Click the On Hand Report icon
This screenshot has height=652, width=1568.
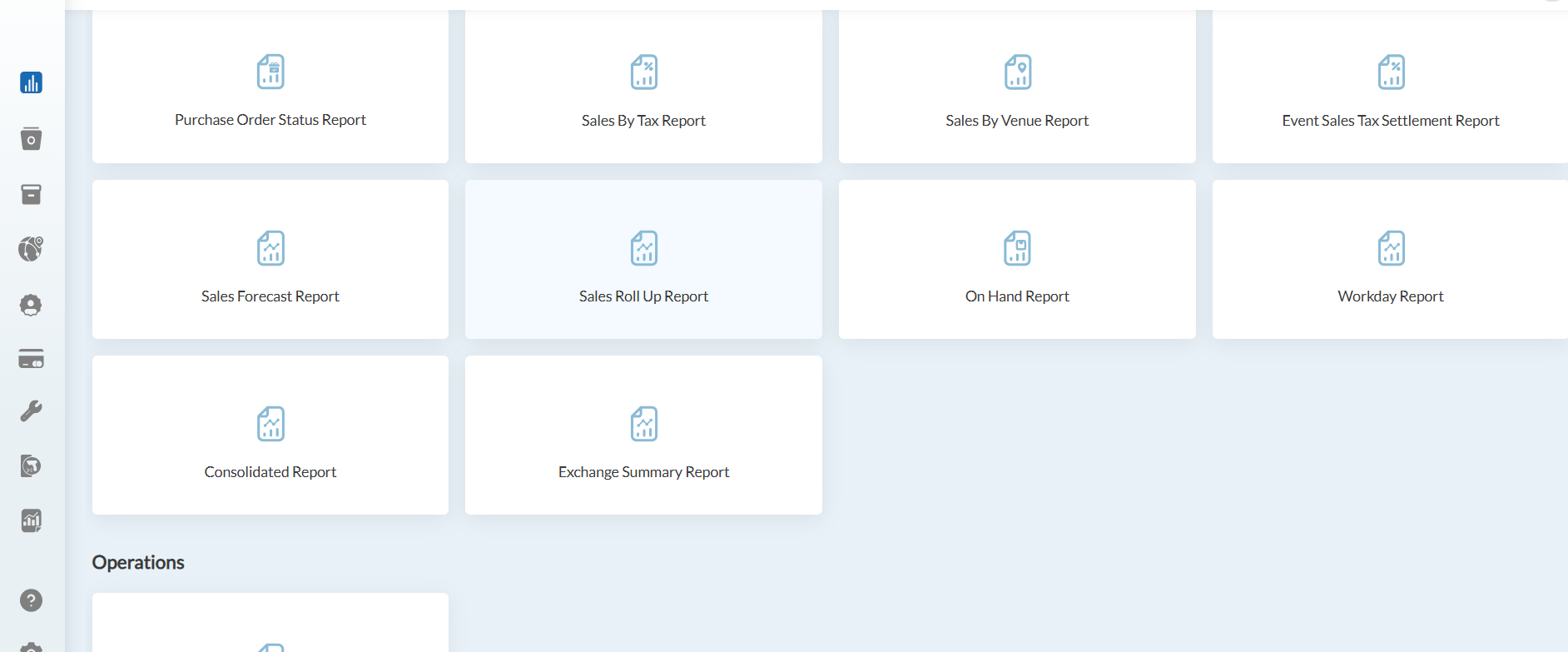(x=1018, y=248)
